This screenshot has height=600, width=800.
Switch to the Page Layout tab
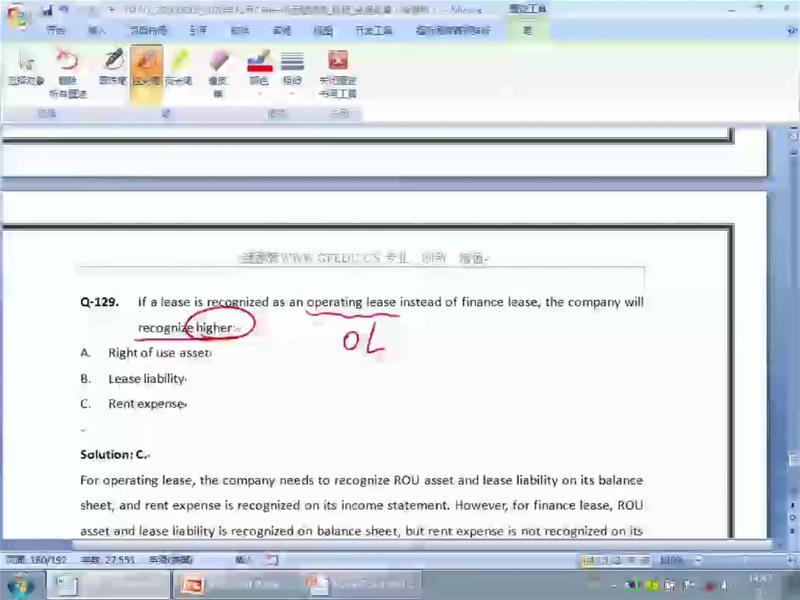(147, 31)
